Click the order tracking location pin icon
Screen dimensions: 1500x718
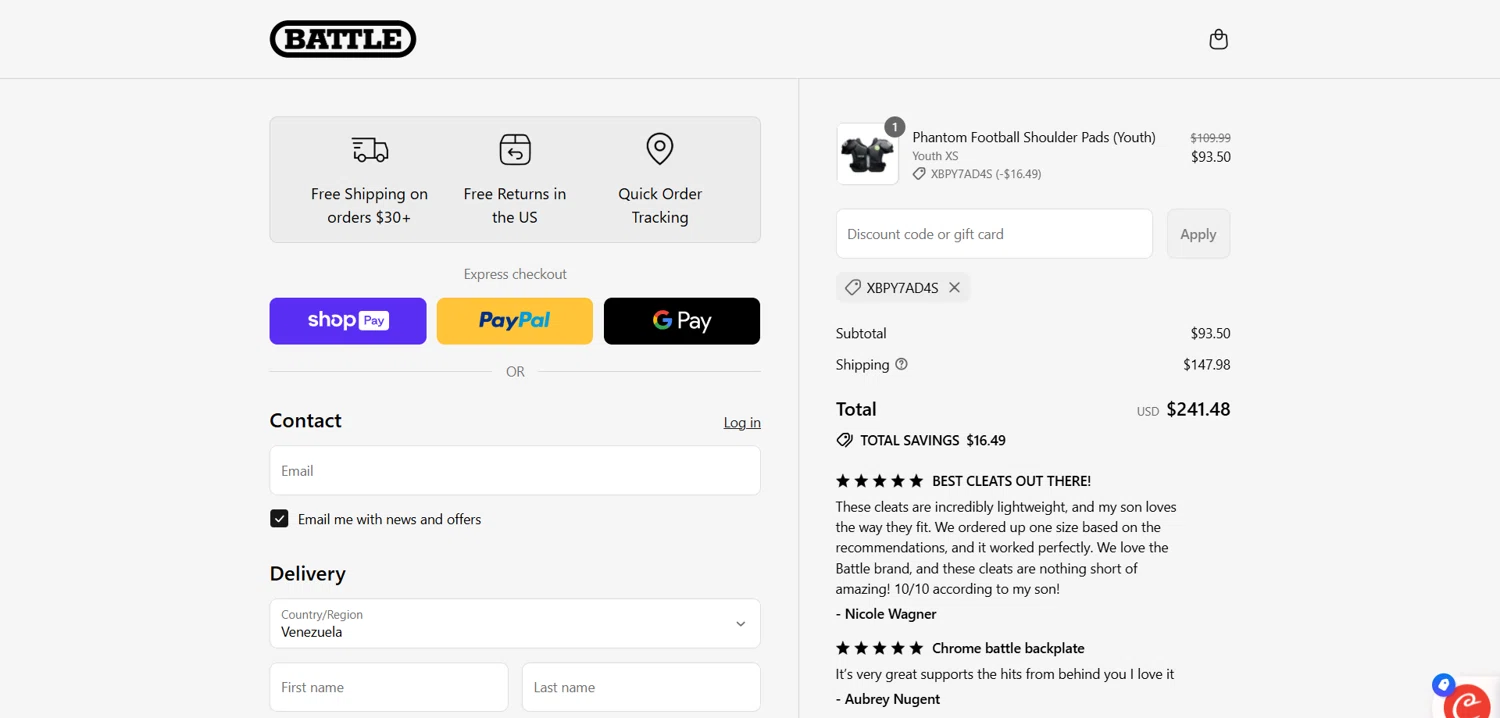(660, 149)
